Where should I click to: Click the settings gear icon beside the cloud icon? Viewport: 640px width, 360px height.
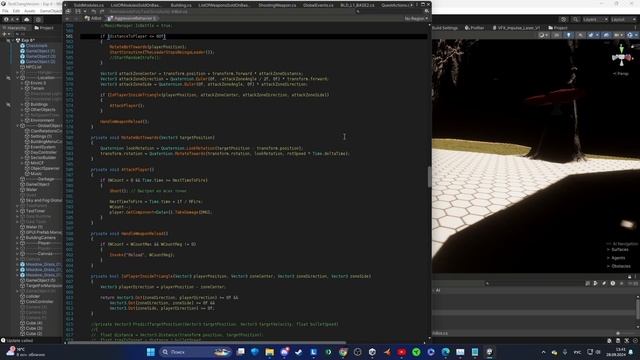coord(38,19)
